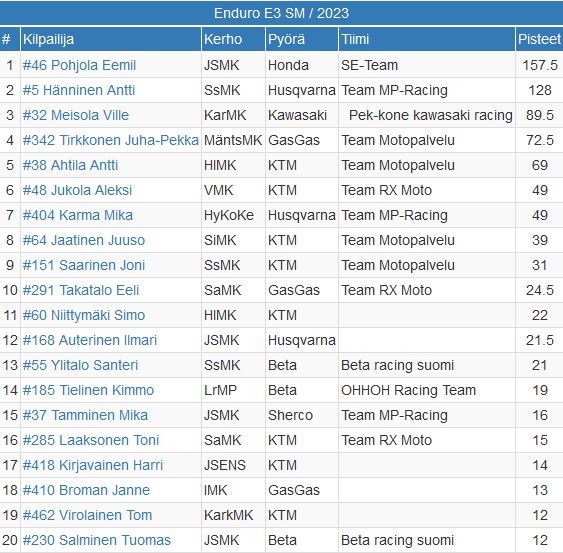Open #291 Takatalo Eeli profile

(81, 290)
